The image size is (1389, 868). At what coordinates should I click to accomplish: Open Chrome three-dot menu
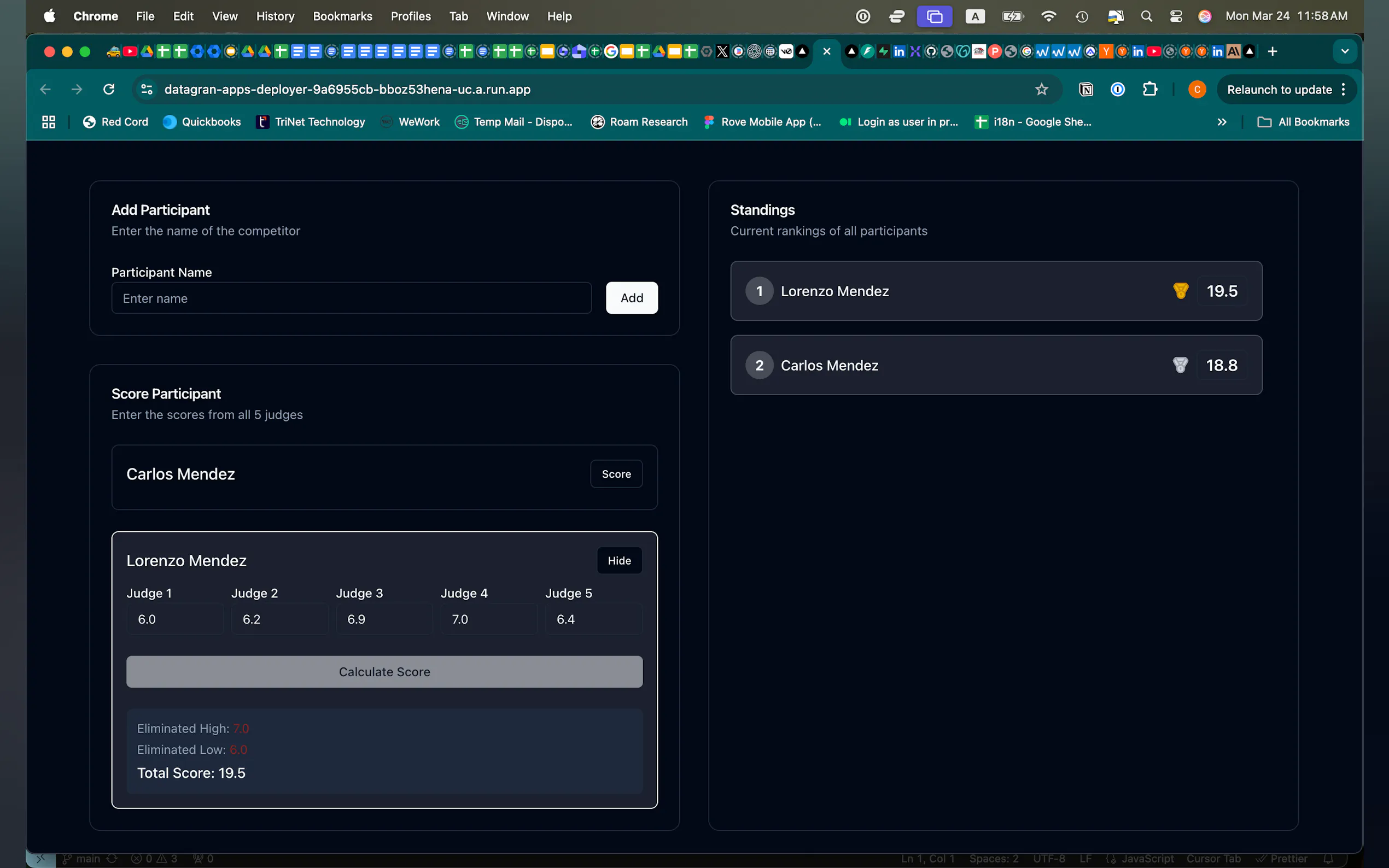click(1343, 89)
